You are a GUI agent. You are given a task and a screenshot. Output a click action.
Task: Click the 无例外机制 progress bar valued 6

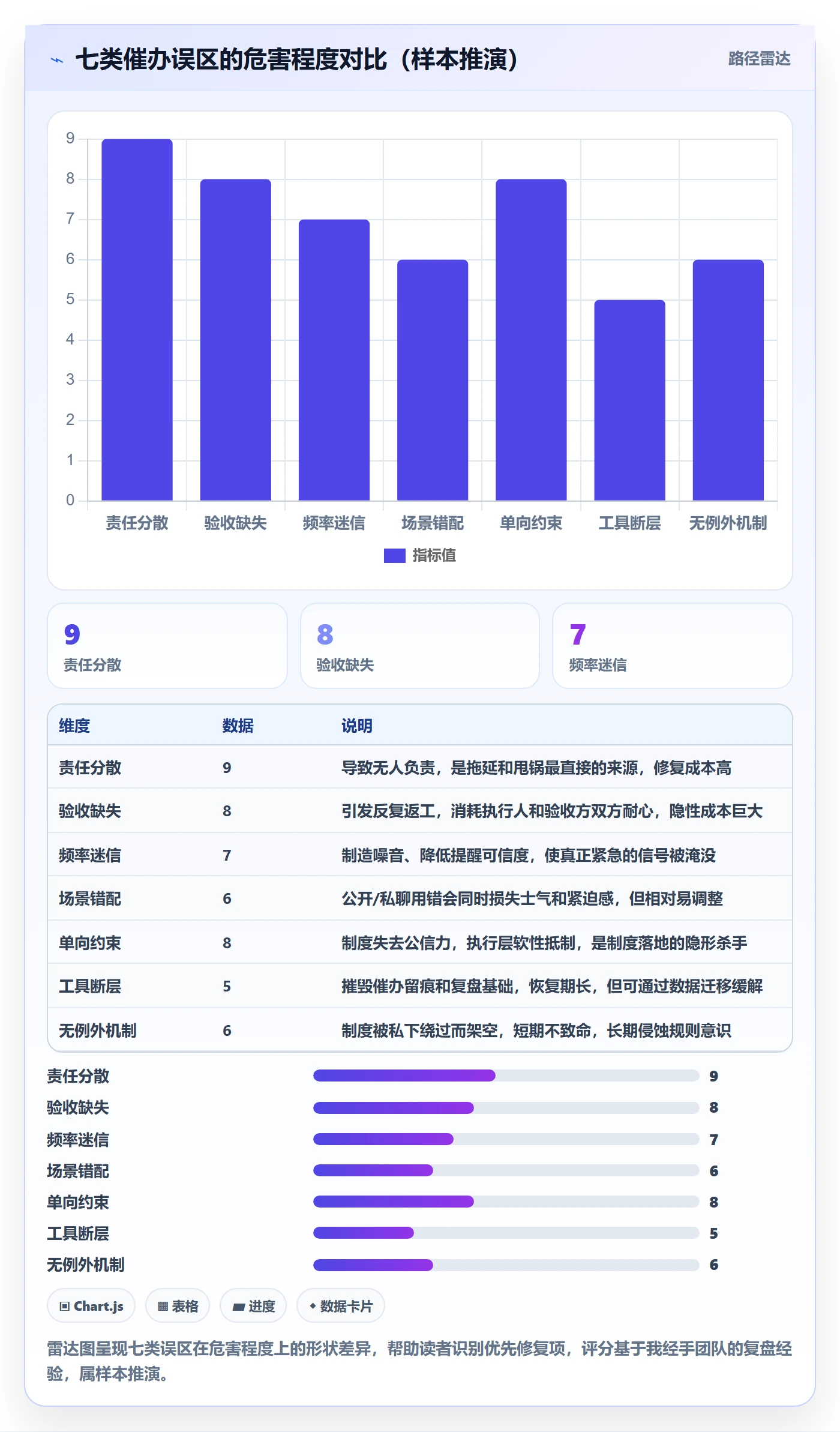pyautogui.click(x=506, y=1265)
